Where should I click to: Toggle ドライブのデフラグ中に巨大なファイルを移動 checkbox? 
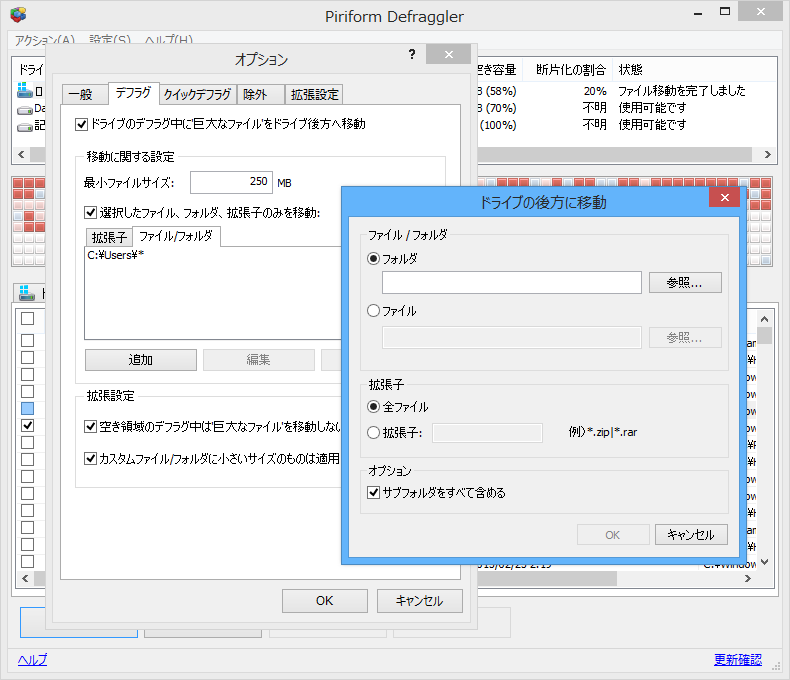[81, 124]
